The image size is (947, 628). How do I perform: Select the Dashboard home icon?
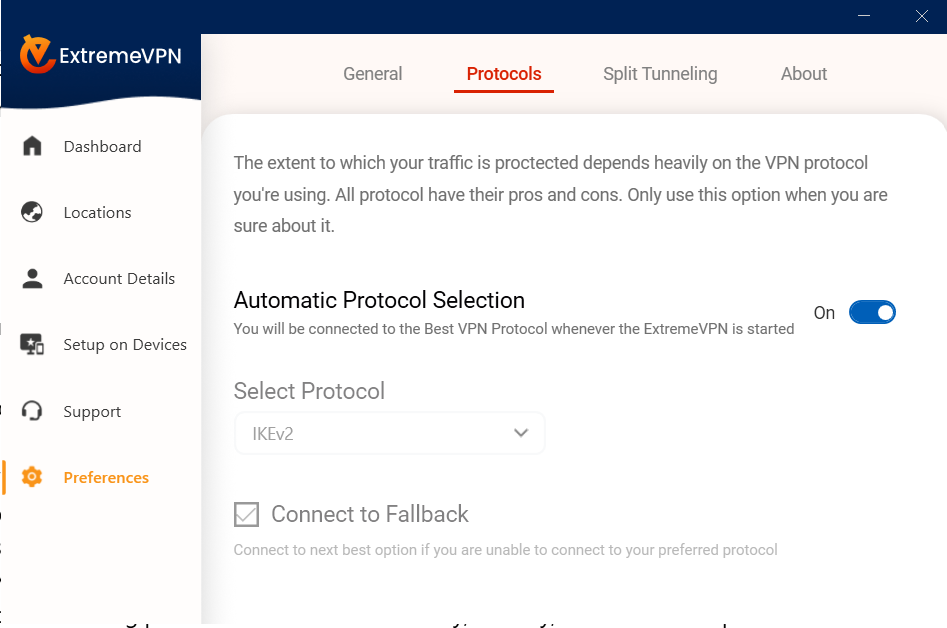(x=32, y=146)
